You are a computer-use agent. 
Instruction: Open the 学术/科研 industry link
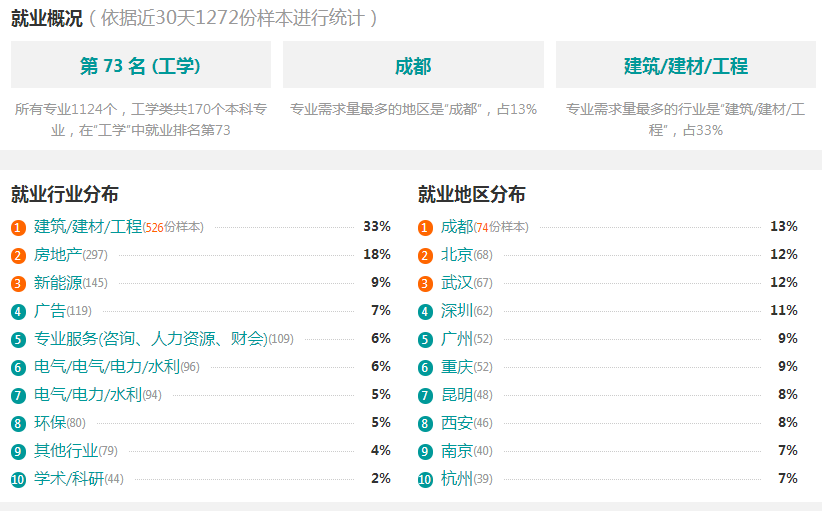pos(69,479)
